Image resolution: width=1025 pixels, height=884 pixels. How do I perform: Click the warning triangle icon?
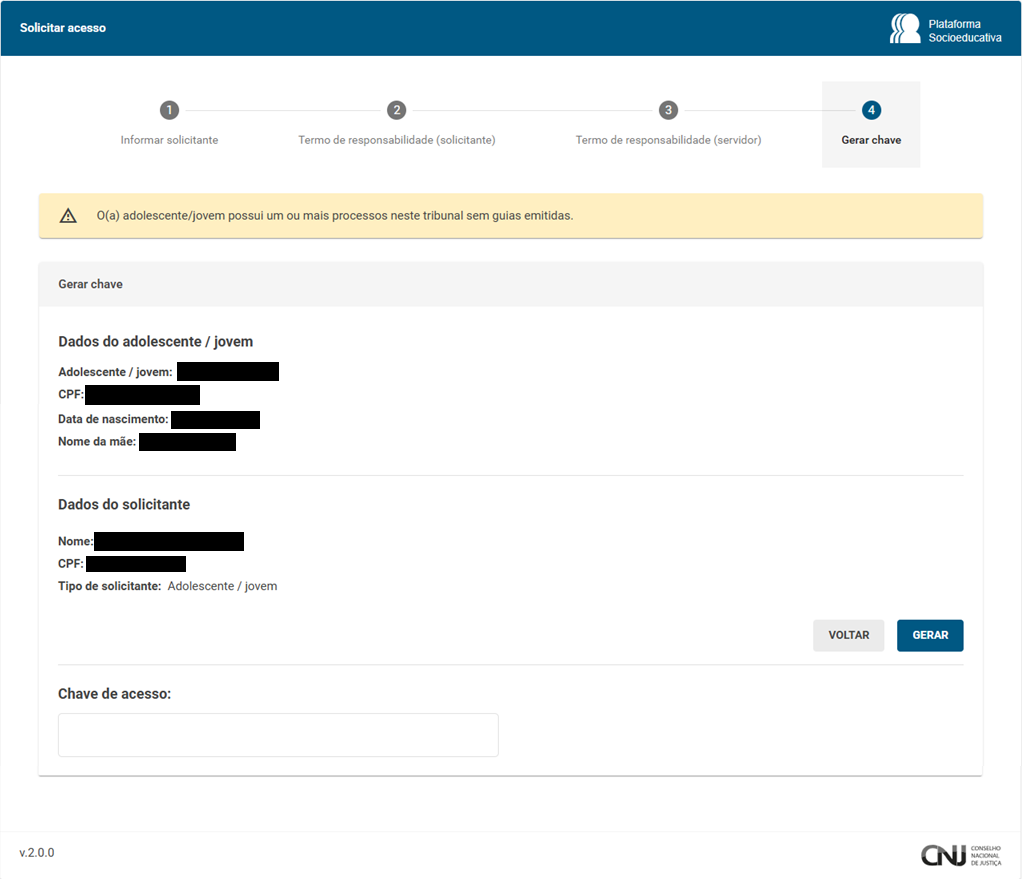(x=68, y=216)
